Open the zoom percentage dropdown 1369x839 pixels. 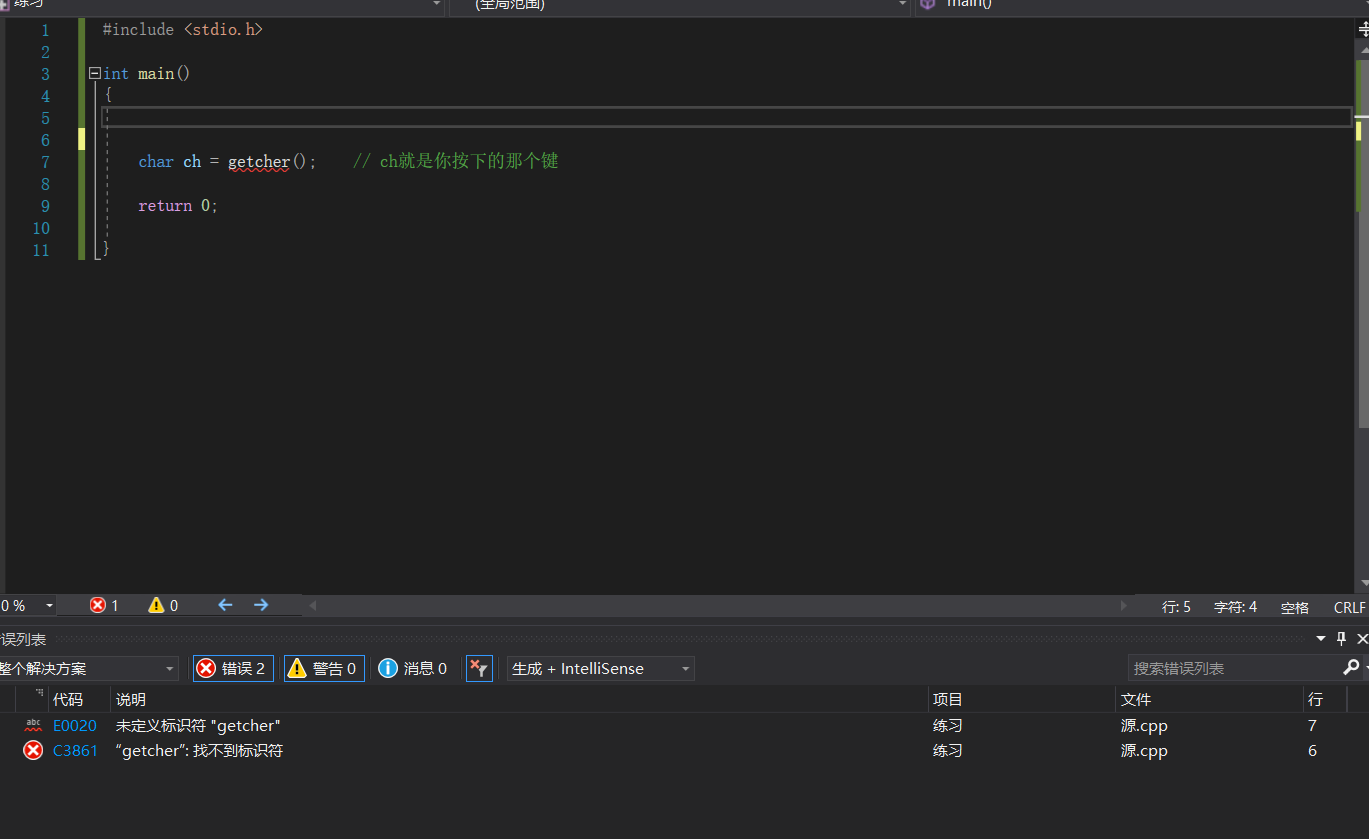click(50, 606)
